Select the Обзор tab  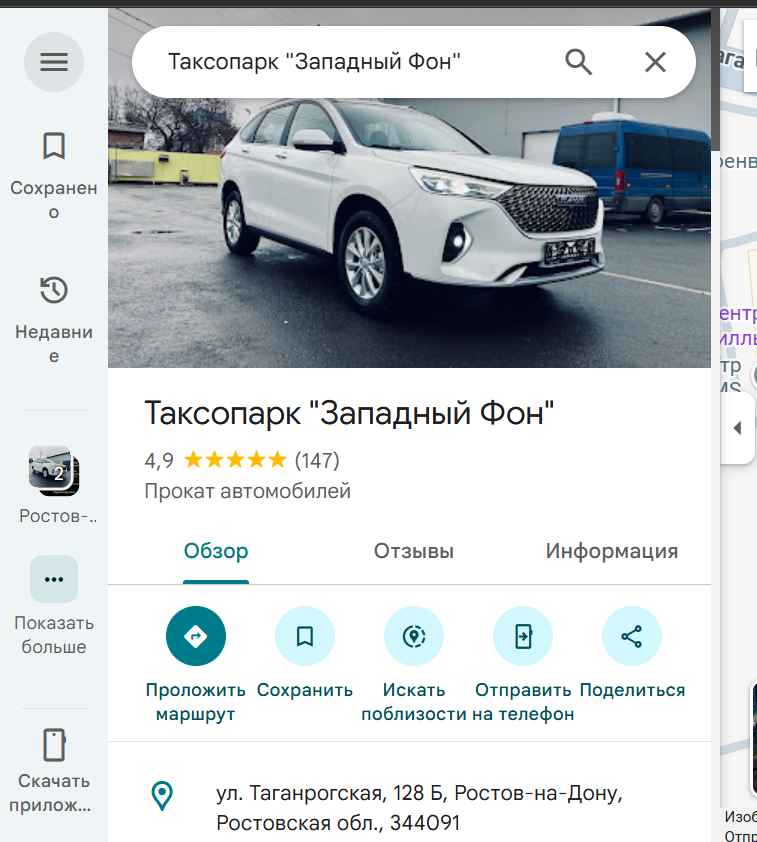coord(216,551)
